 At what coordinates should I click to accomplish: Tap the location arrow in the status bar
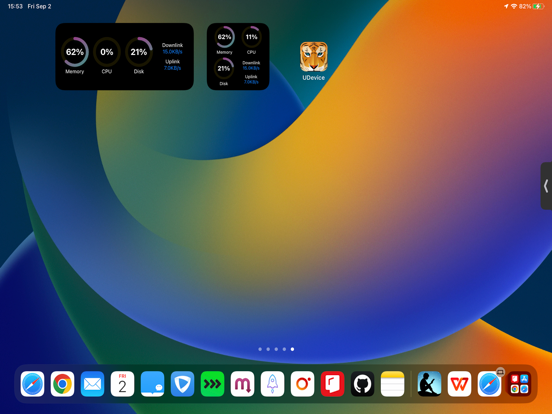[x=506, y=6]
